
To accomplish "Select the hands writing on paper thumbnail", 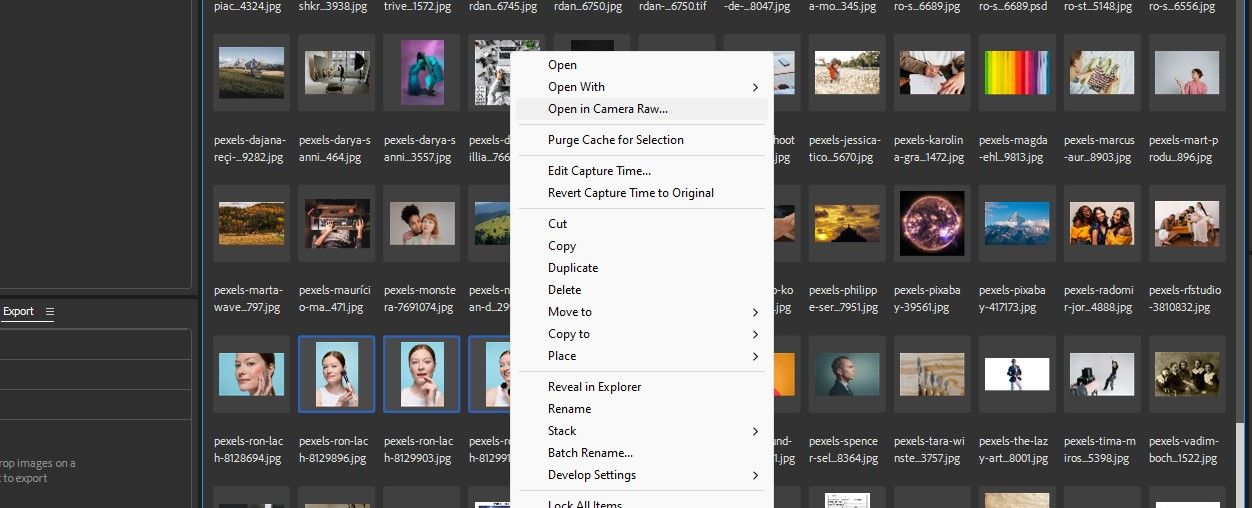I will click(932, 73).
